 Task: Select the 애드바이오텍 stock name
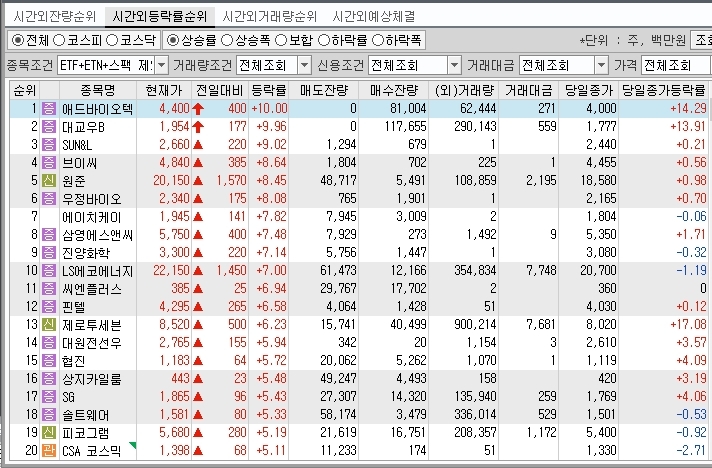tap(97, 109)
